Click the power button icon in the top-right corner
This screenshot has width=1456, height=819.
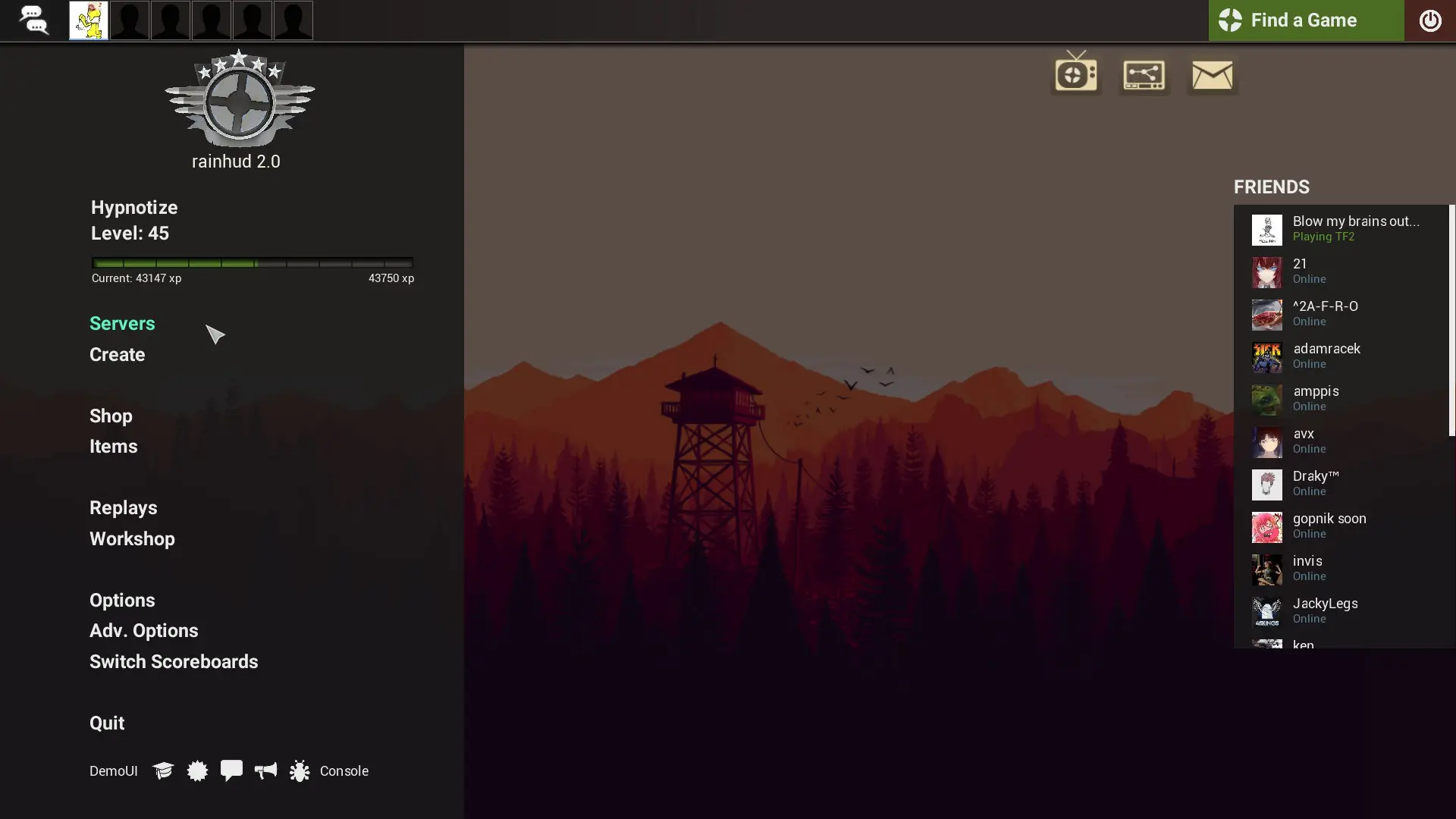click(1429, 20)
